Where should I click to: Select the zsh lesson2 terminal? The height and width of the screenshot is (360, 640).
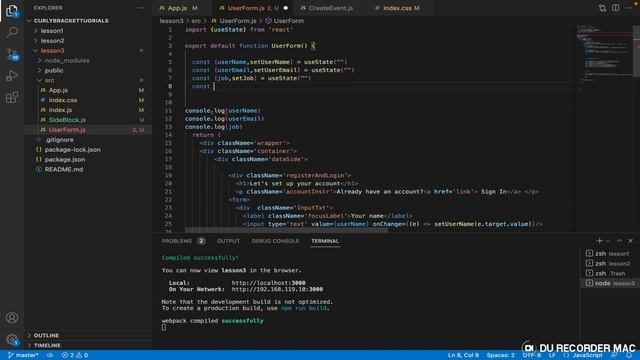click(x=610, y=263)
